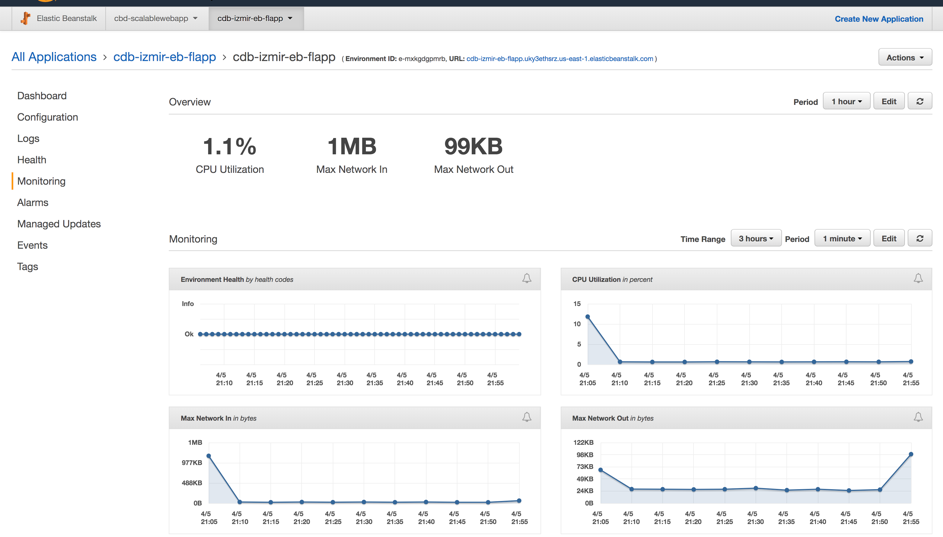Click Edit button in Overview section

[x=889, y=102]
